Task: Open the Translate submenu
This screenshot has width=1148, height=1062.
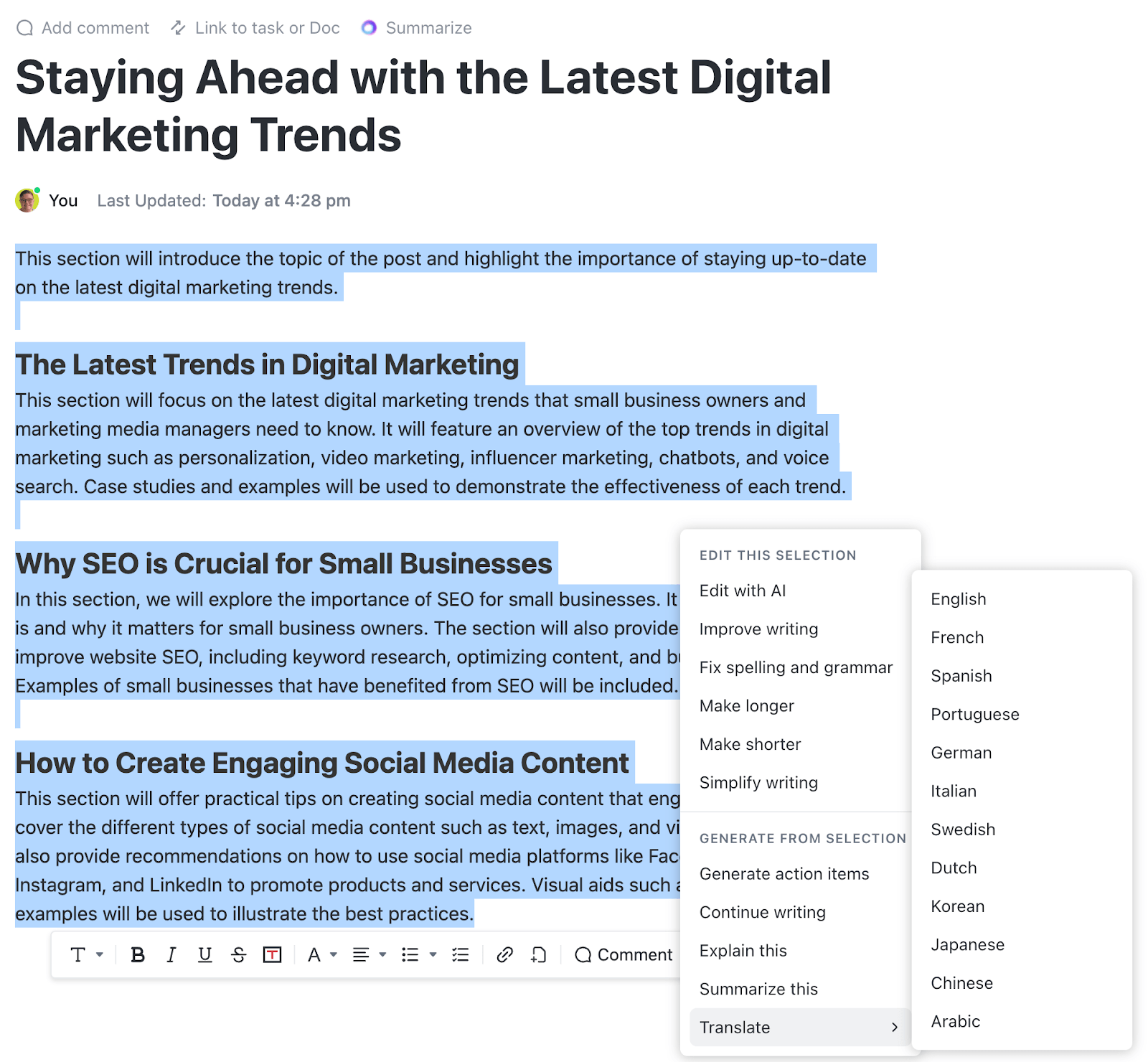Action: pos(799,1027)
